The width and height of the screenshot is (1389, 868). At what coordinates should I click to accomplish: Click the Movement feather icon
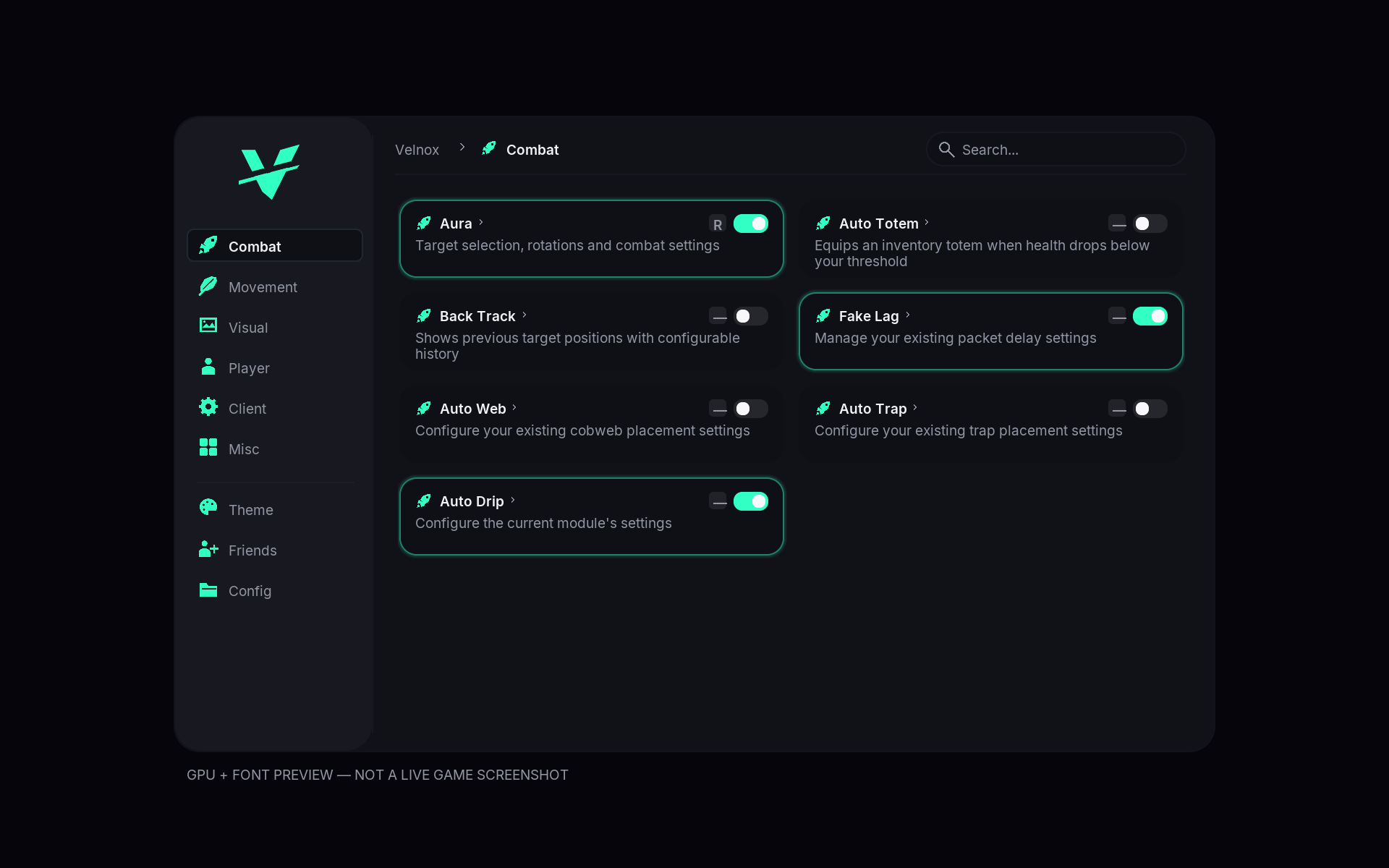click(x=208, y=286)
